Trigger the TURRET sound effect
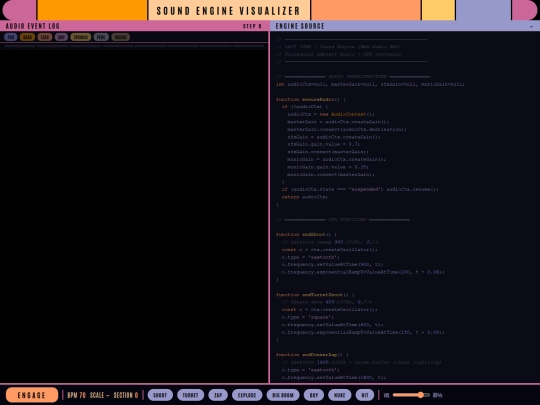Viewport: 540px width, 405px height. 190,395
